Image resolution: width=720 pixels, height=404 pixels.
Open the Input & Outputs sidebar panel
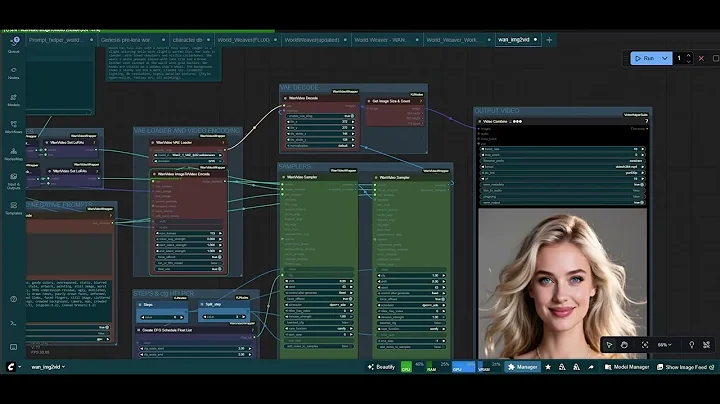pos(14,182)
